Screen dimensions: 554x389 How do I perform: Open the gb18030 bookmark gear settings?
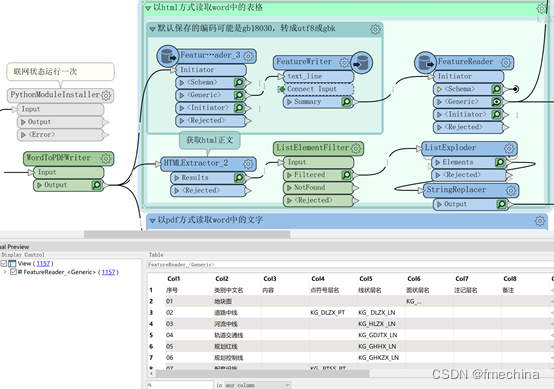pos(375,29)
